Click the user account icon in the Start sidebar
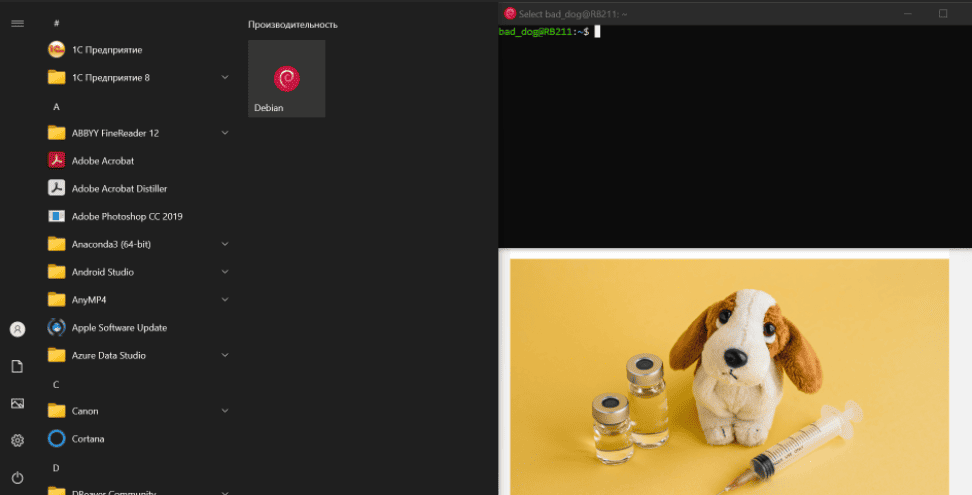Screen dimensions: 972x495 (17, 329)
